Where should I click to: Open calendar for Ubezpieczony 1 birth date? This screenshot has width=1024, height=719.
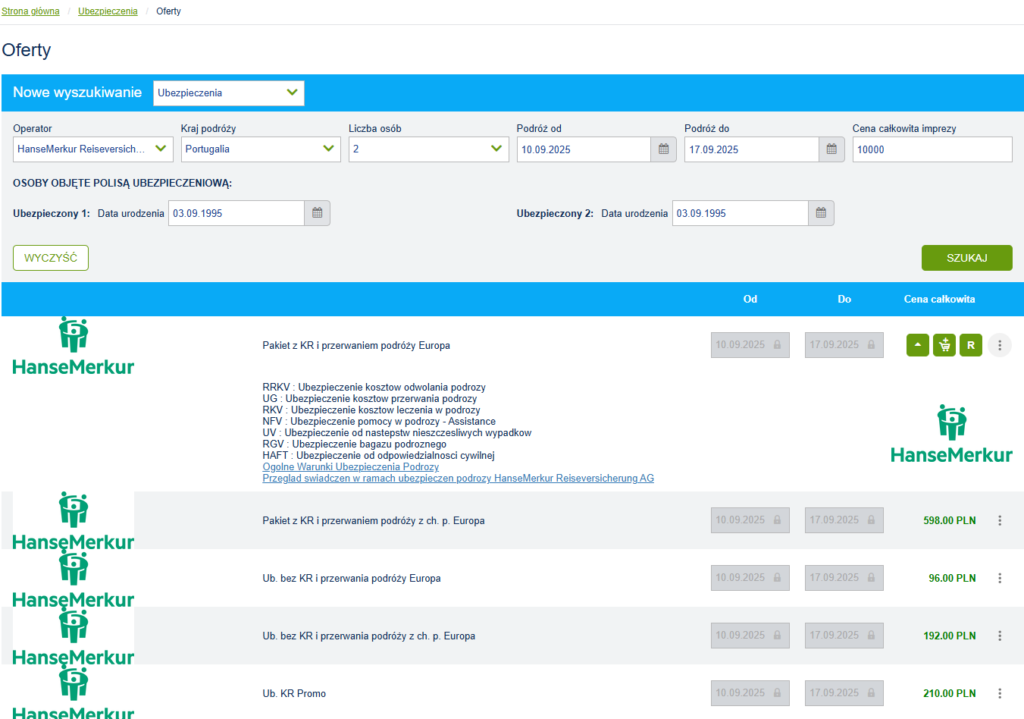click(317, 213)
